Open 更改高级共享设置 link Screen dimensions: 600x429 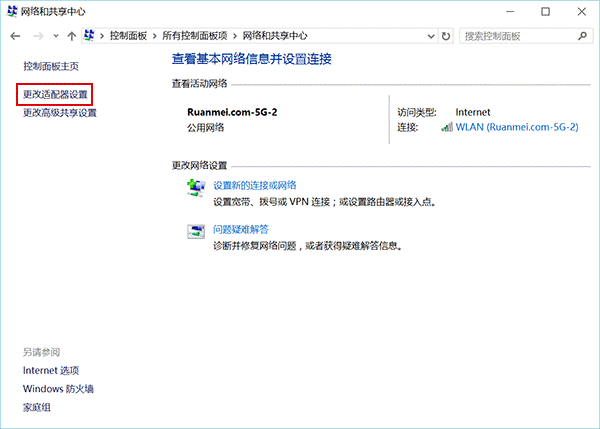(x=60, y=113)
